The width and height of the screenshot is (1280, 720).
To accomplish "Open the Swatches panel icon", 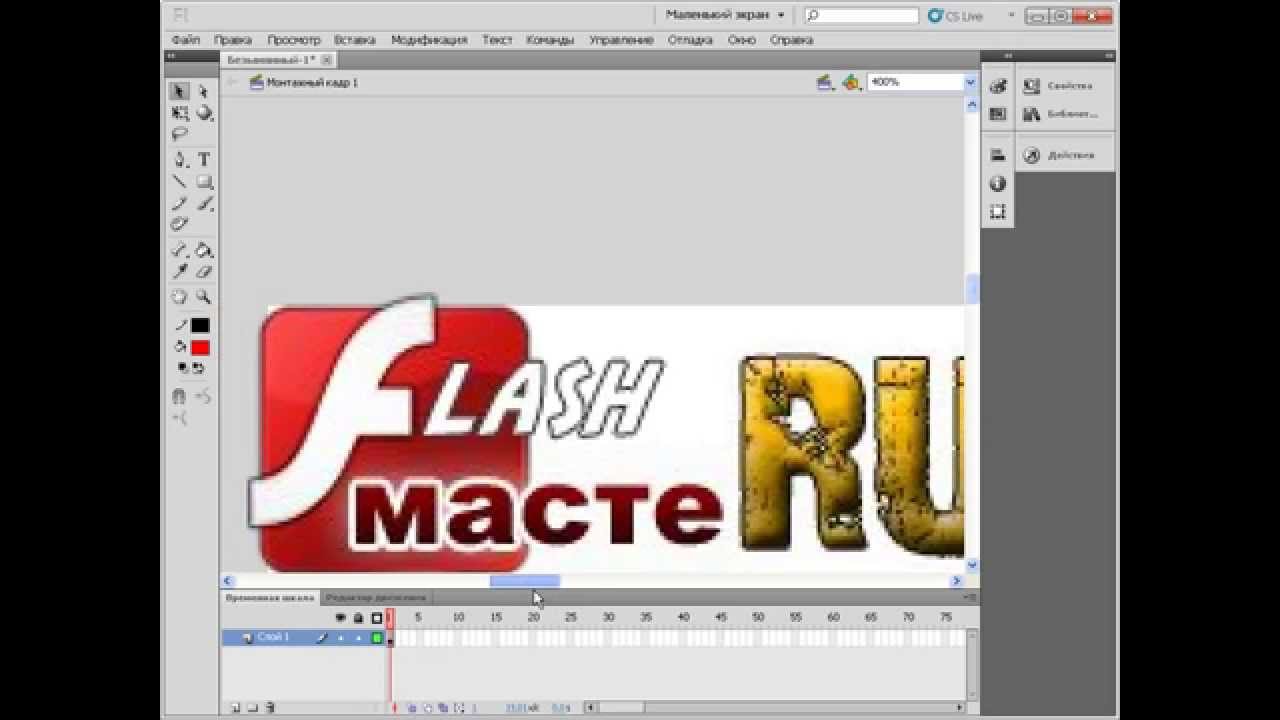I will tap(997, 114).
